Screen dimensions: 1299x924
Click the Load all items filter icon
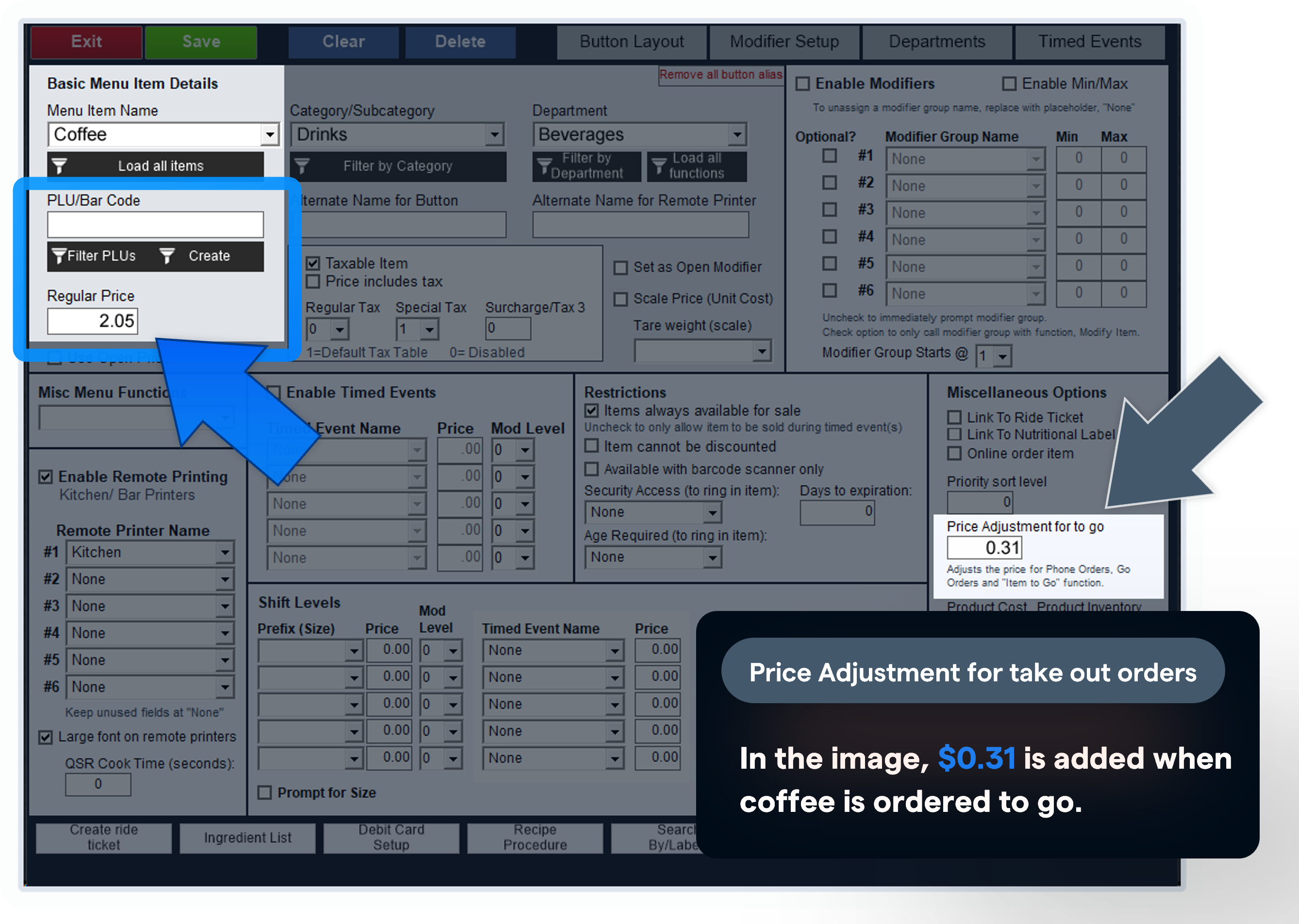(x=59, y=165)
